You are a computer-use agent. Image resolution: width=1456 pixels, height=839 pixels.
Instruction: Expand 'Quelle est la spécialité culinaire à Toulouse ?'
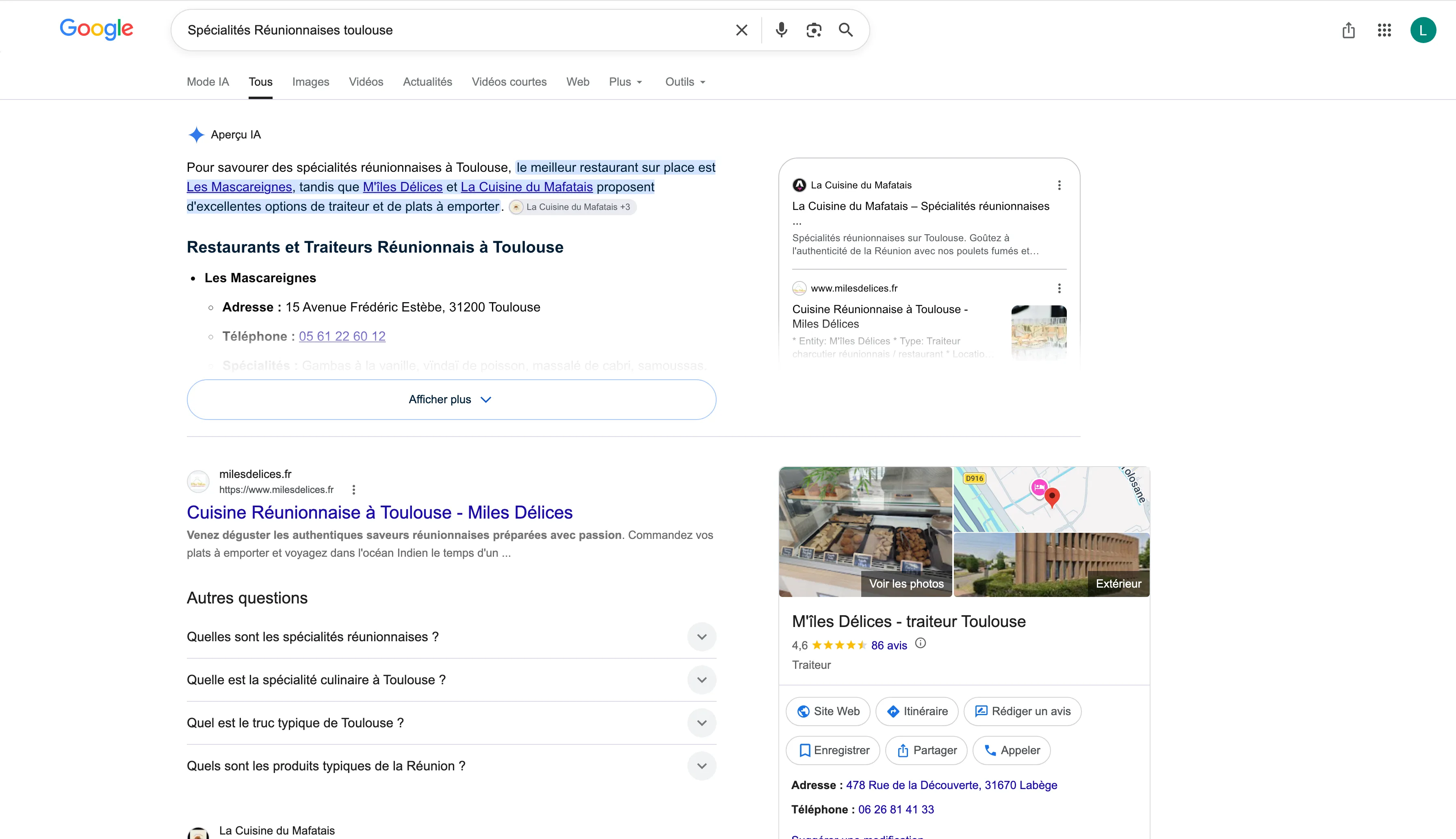click(451, 680)
